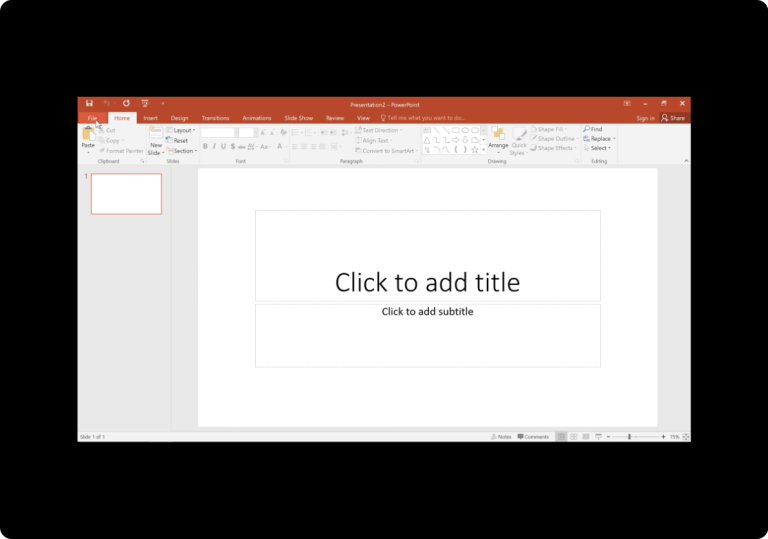Toggle Italic formatting
The height and width of the screenshot is (539, 768).
214,147
